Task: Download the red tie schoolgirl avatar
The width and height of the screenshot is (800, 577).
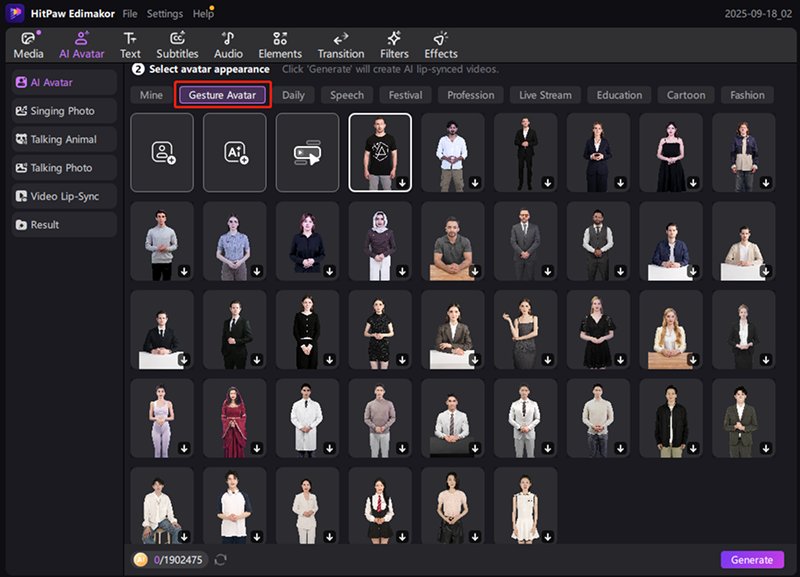Action: pos(402,537)
